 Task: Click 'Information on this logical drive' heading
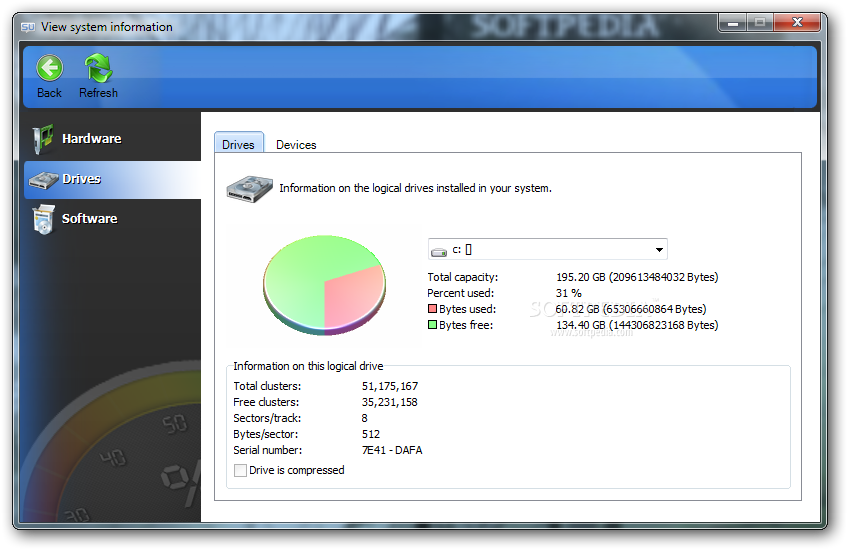(x=308, y=366)
